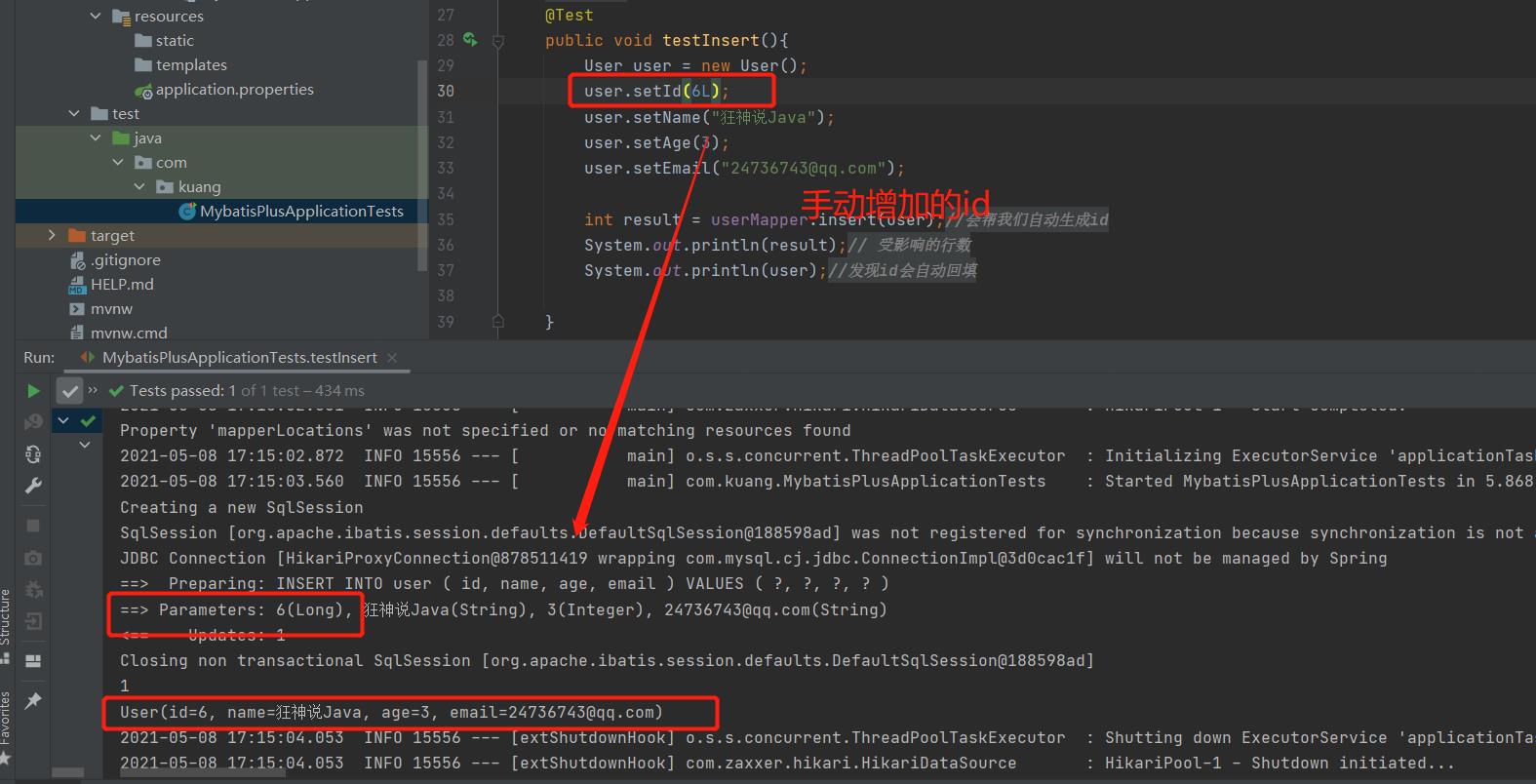Select the templates folder row

pyautogui.click(x=221, y=65)
